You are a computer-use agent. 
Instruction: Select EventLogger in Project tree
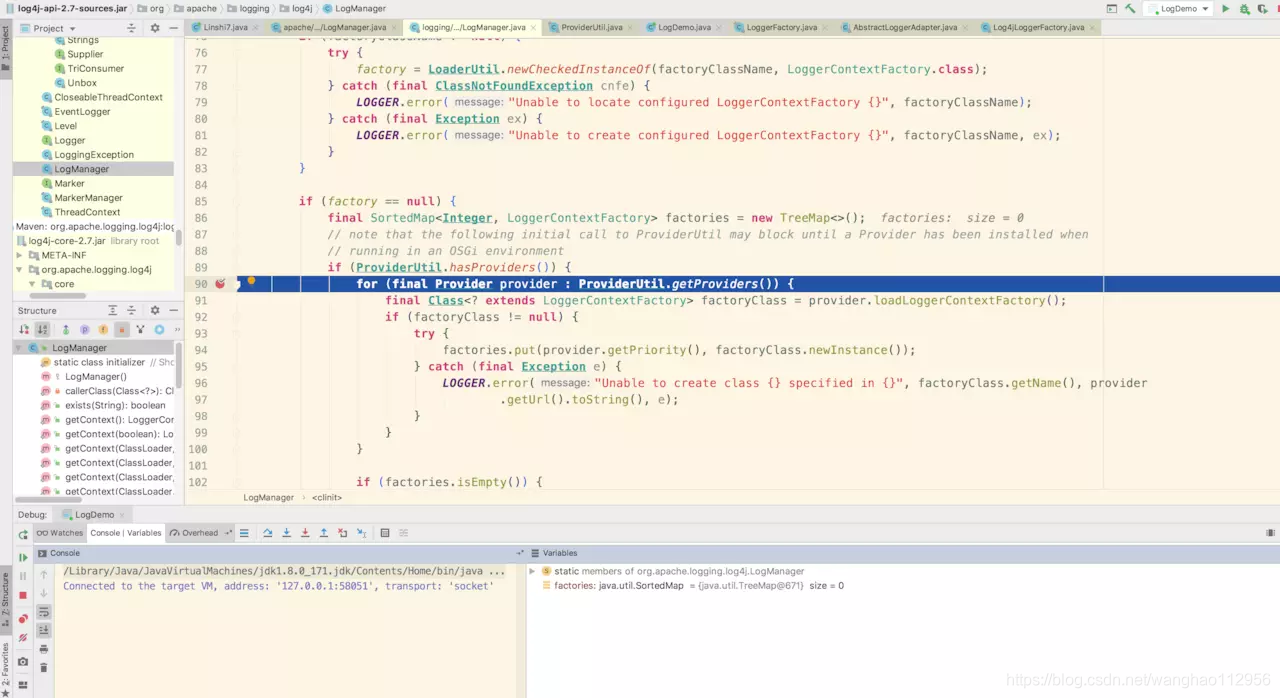pos(82,112)
